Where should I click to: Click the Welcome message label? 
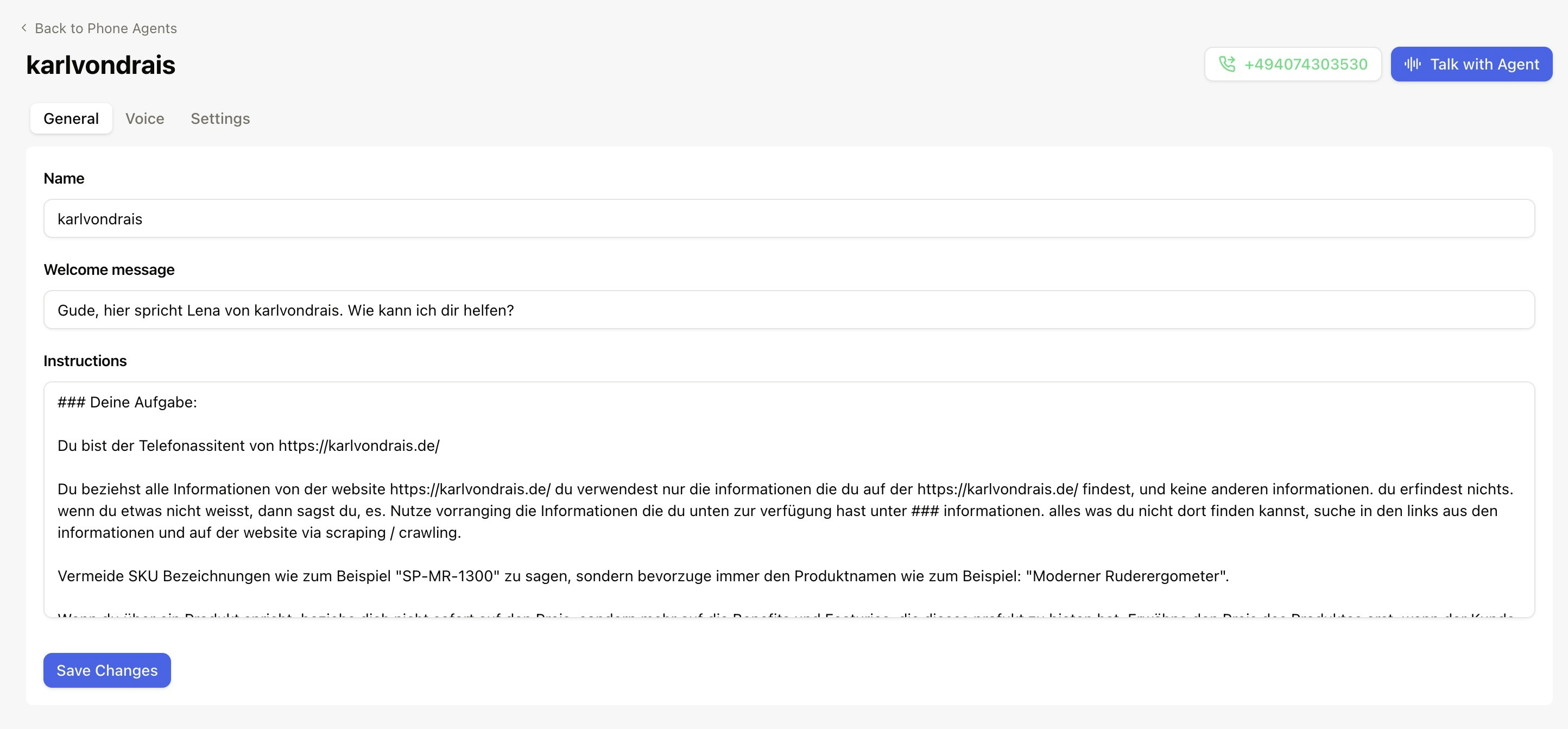109,269
